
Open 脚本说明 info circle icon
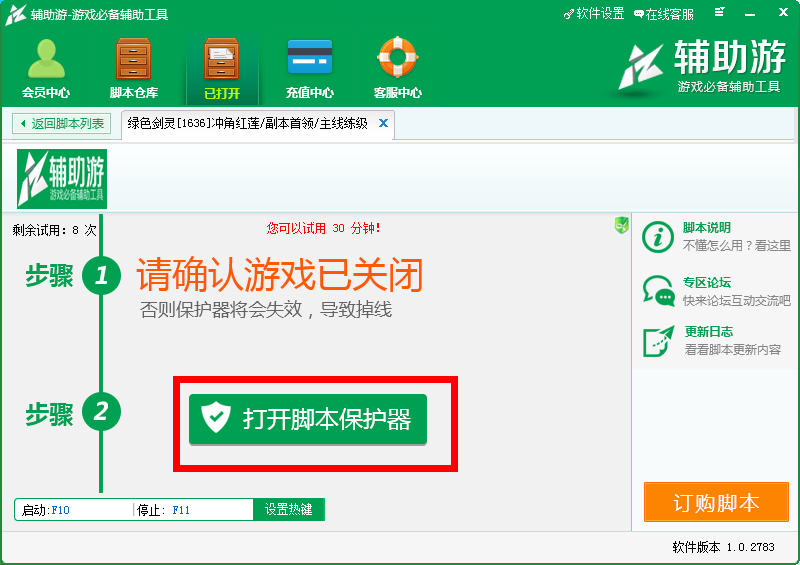(x=658, y=237)
